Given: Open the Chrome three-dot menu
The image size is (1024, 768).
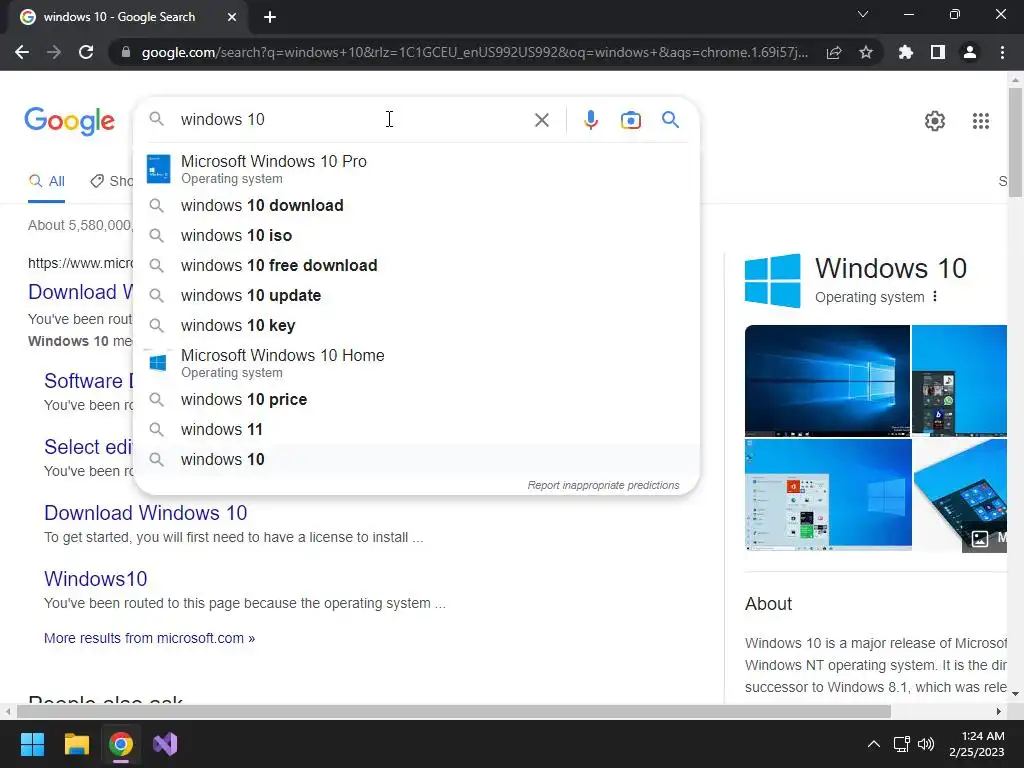Looking at the screenshot, I should pos(1002,52).
